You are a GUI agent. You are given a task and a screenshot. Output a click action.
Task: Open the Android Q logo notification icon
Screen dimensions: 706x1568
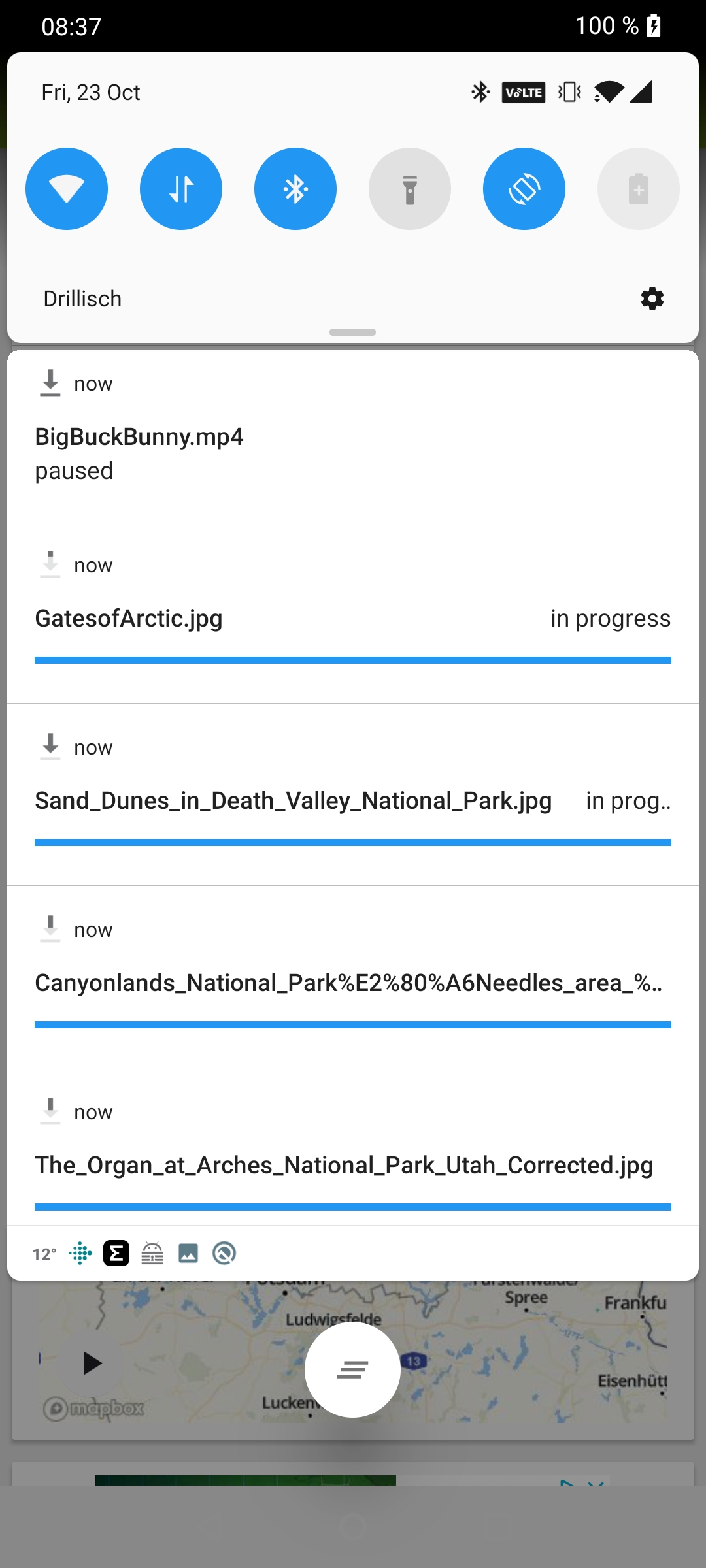pyautogui.click(x=224, y=1253)
